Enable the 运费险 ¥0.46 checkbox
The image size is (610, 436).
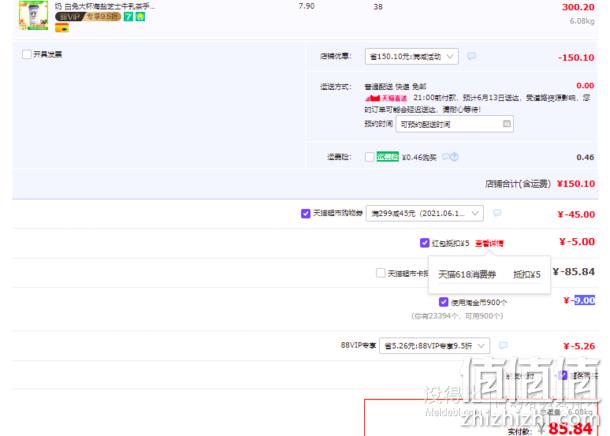tap(369, 157)
